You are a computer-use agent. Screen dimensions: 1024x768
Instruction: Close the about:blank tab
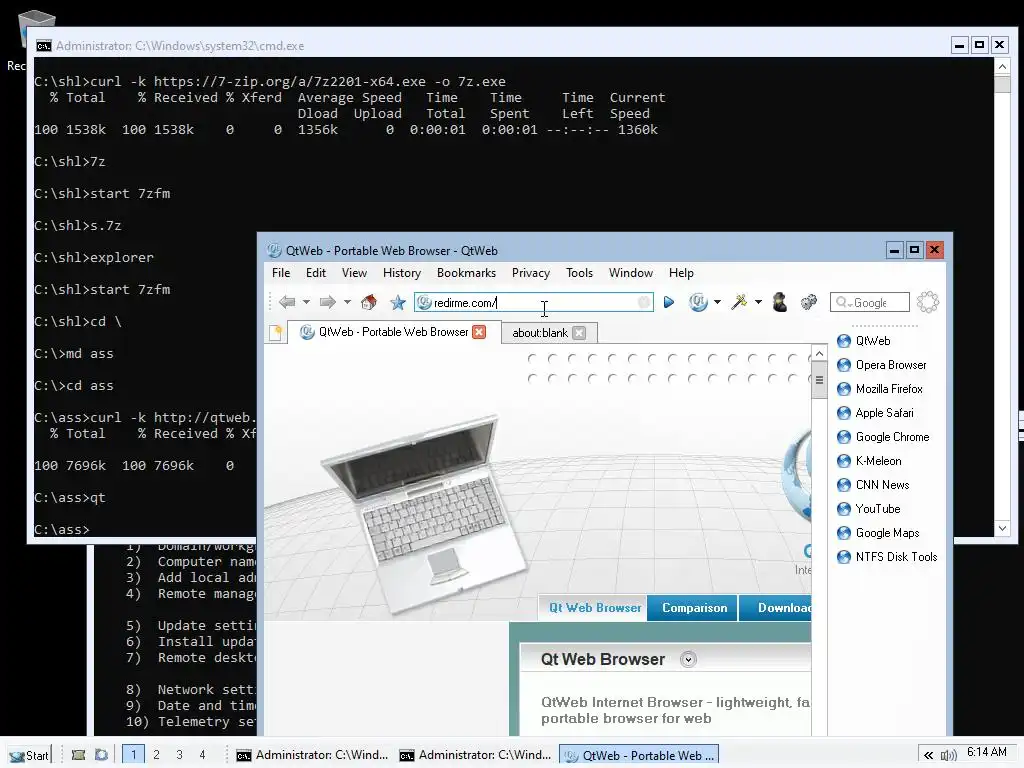coord(579,333)
